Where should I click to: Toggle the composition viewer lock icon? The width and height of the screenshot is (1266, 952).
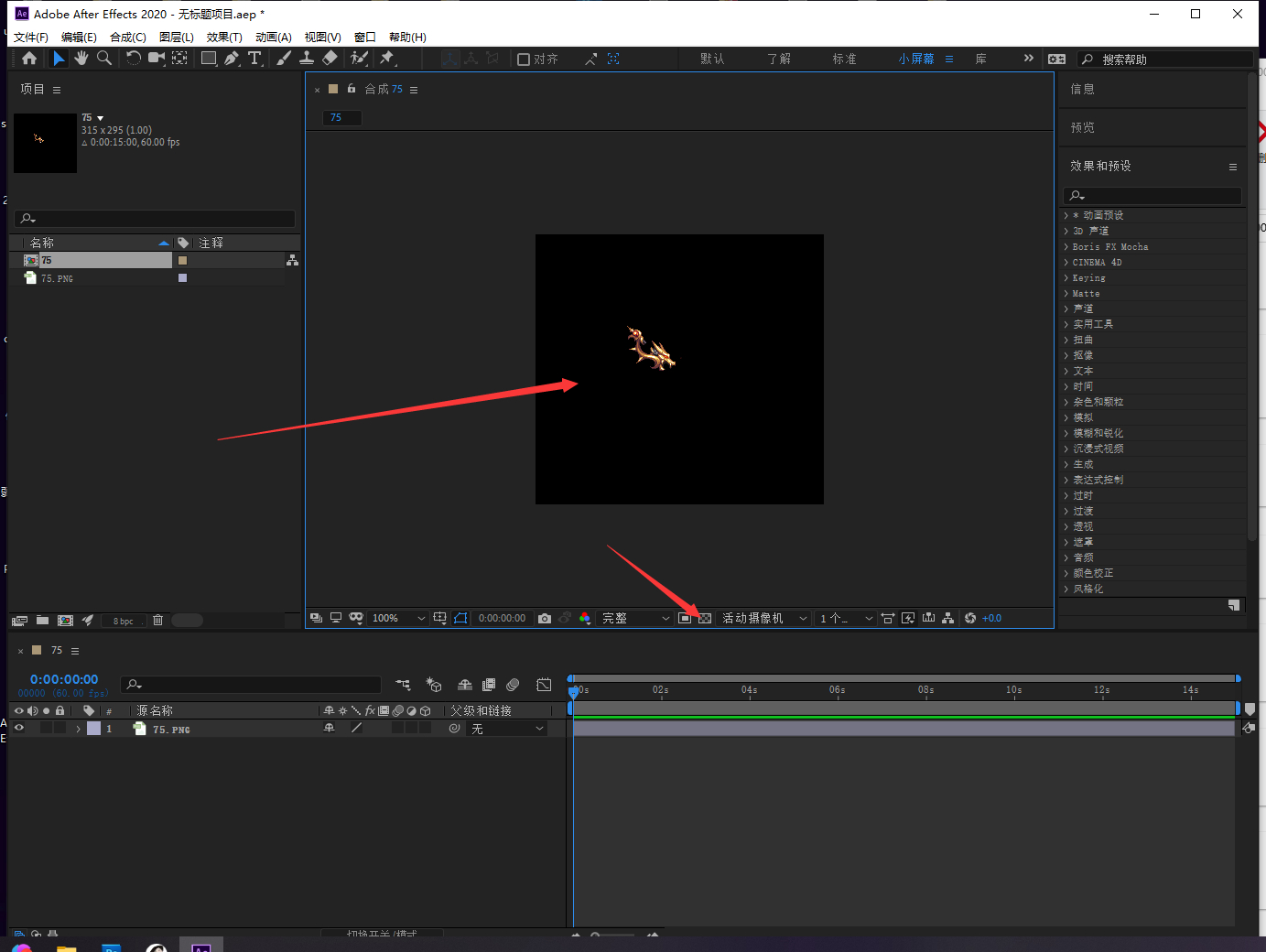351,89
